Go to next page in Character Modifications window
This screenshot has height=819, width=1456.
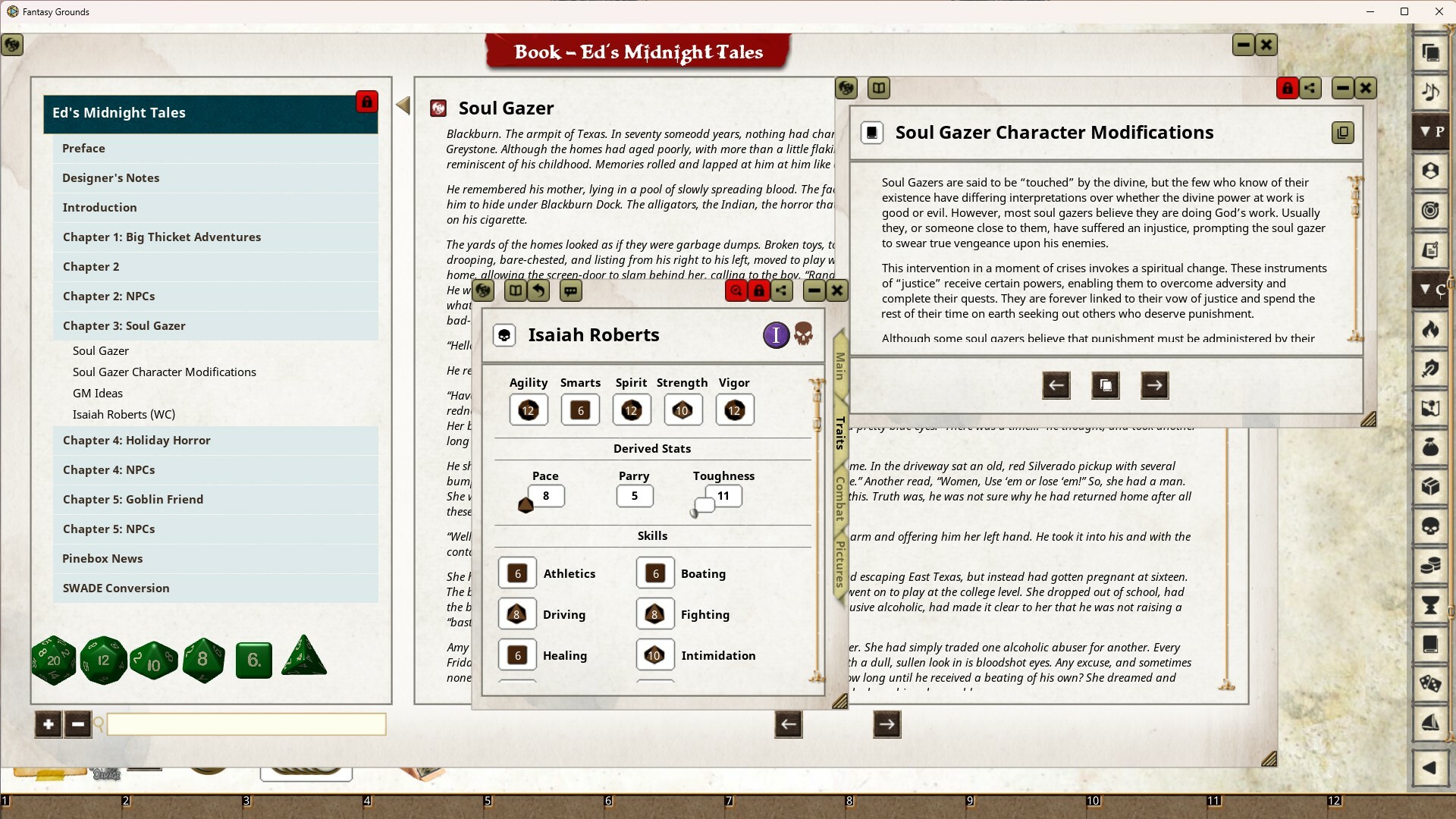(1154, 385)
